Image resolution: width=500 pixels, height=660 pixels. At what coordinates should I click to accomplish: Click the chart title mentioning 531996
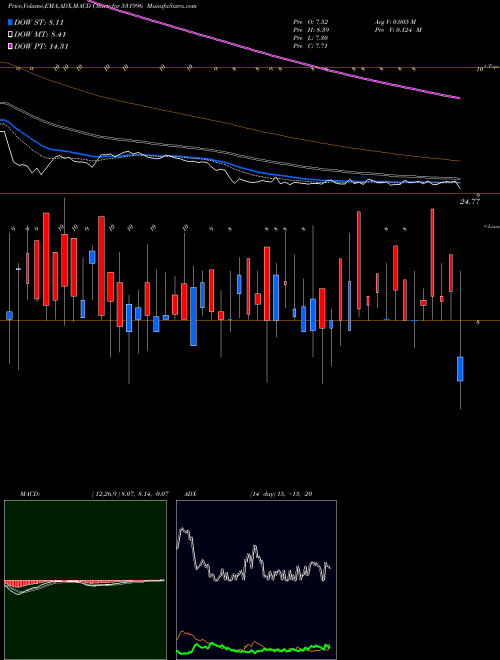pos(102,6)
